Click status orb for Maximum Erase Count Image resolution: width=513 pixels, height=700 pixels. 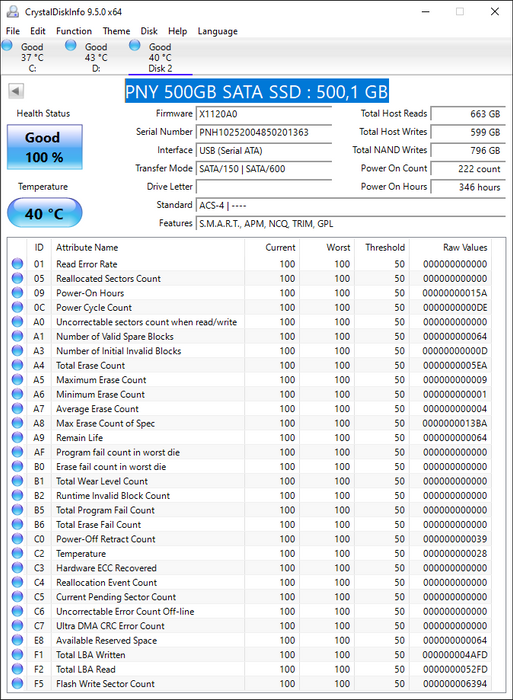17,380
